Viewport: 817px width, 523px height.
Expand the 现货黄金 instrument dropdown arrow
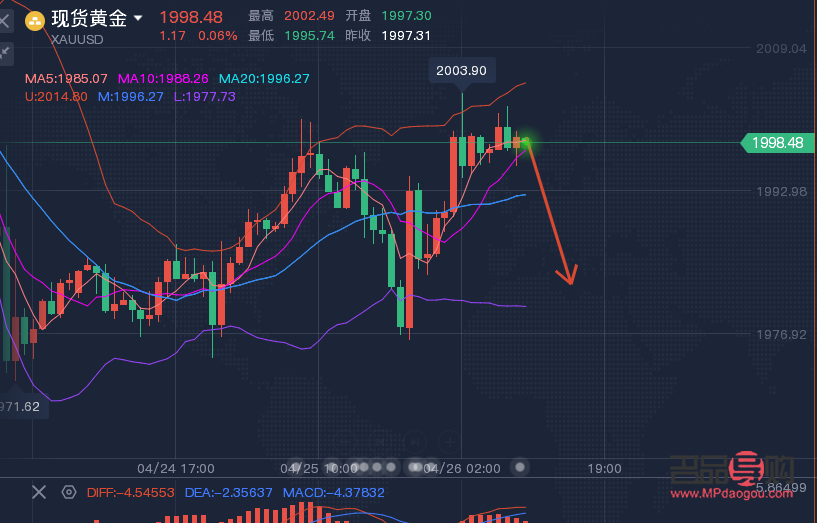137,18
